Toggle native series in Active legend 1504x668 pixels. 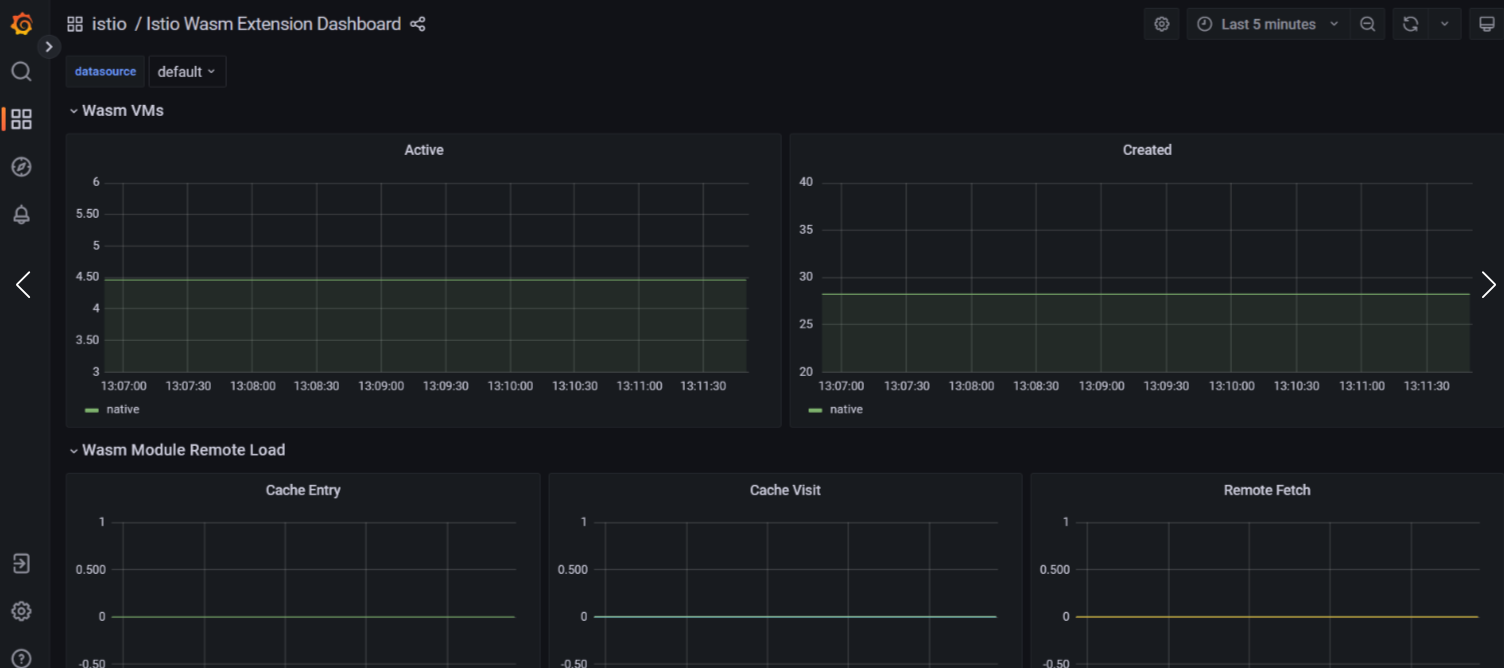123,409
